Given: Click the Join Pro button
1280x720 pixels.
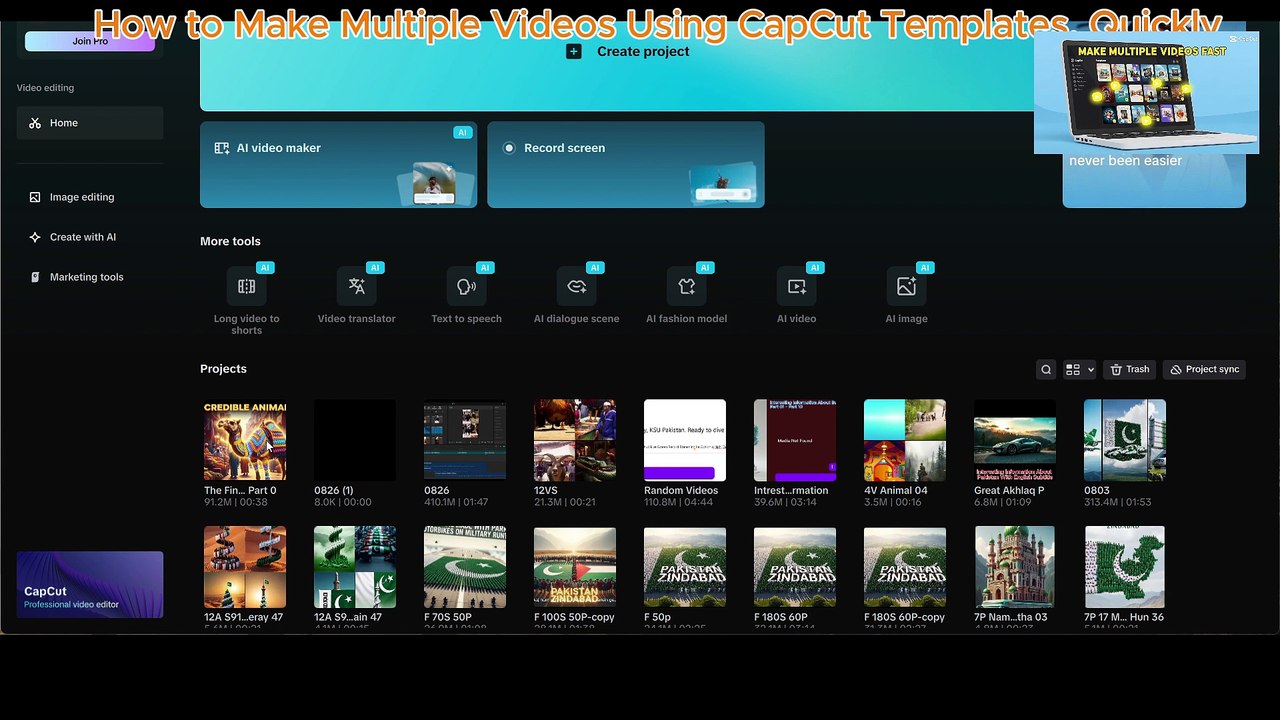Looking at the screenshot, I should pos(90,41).
